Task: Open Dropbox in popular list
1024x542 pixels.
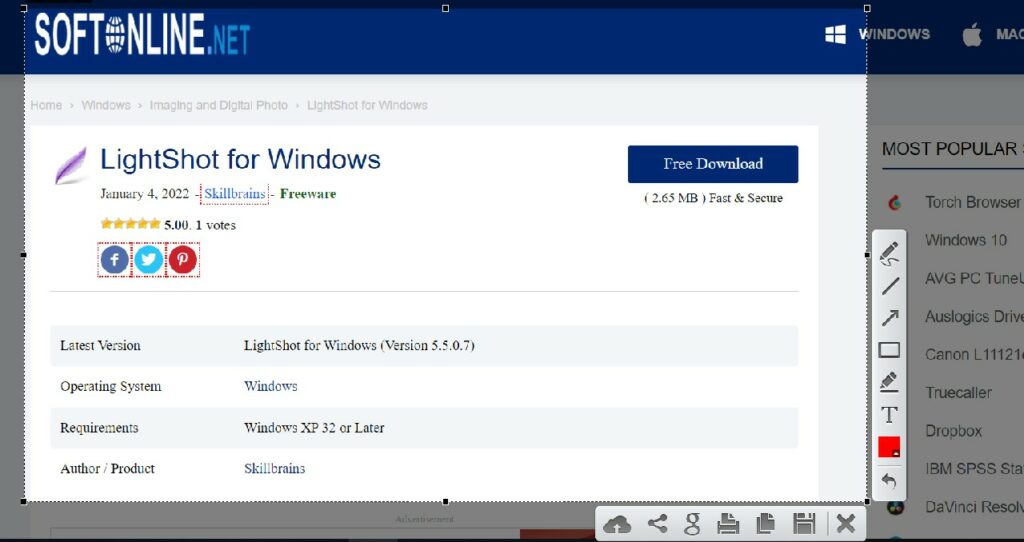Action: pyautogui.click(x=953, y=431)
